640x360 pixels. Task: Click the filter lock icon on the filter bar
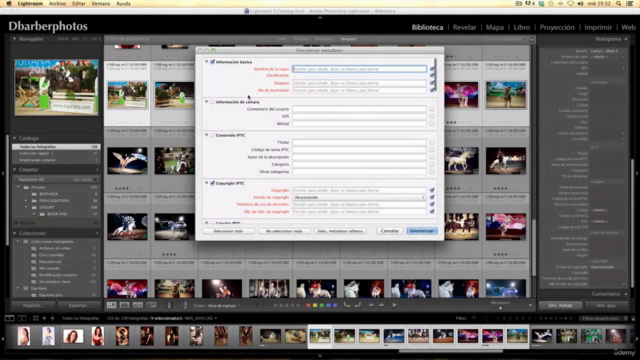click(x=531, y=39)
